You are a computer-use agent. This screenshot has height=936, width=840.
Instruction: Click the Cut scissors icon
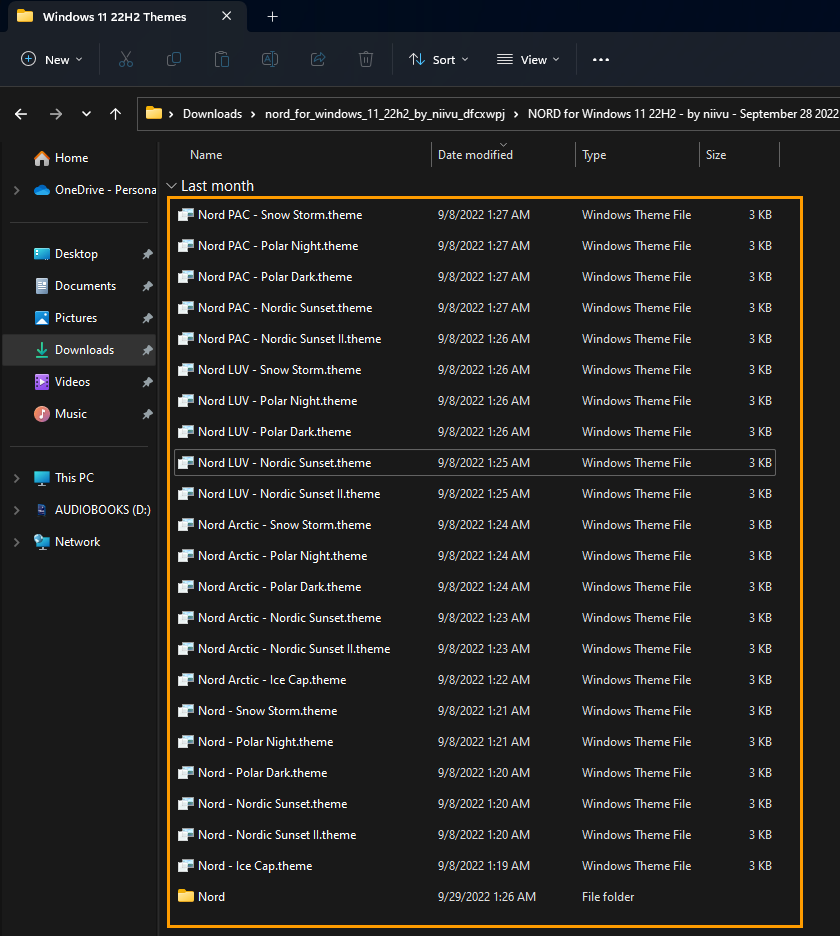125,60
